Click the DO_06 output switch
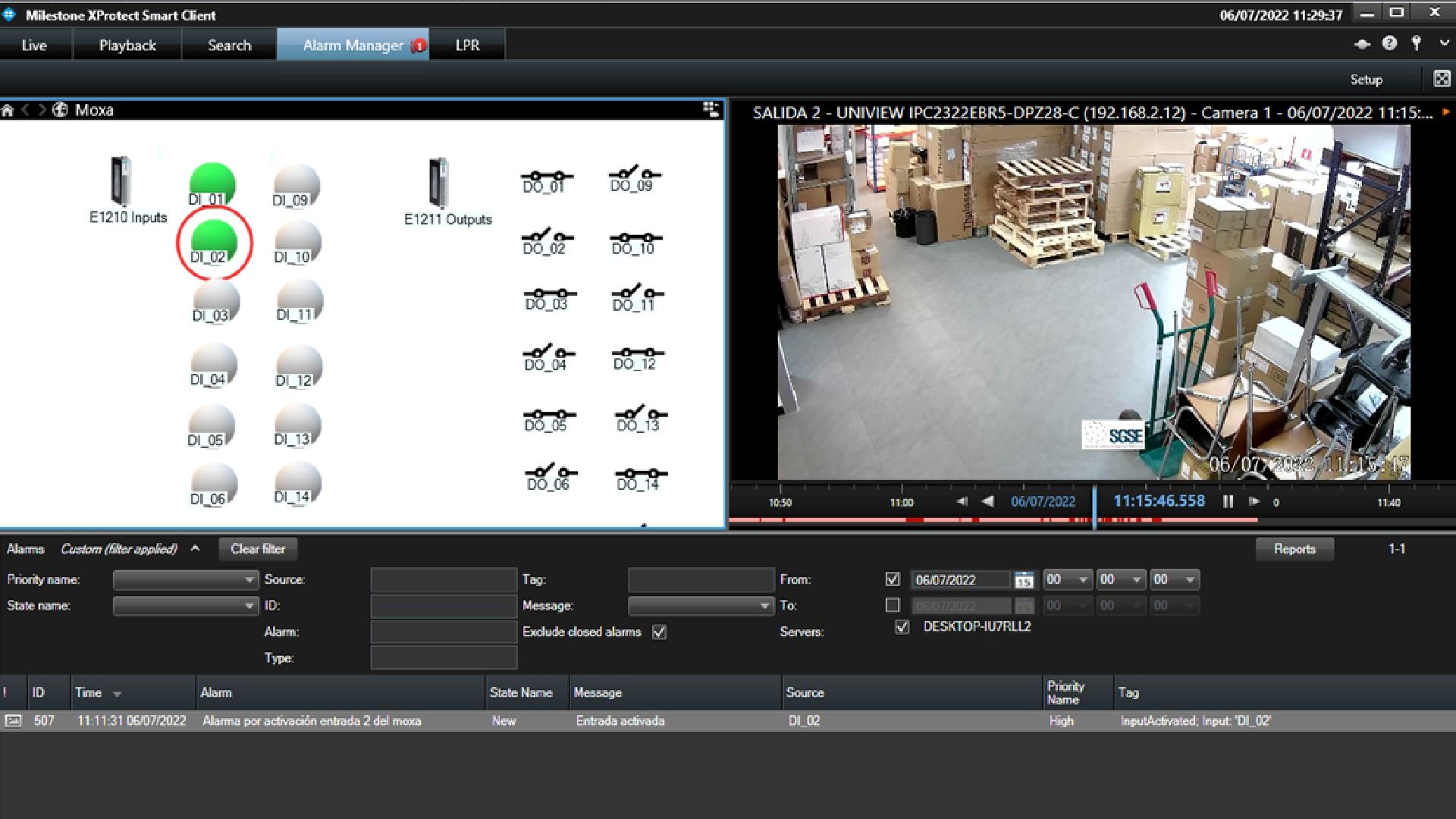1456x819 pixels. click(x=551, y=477)
